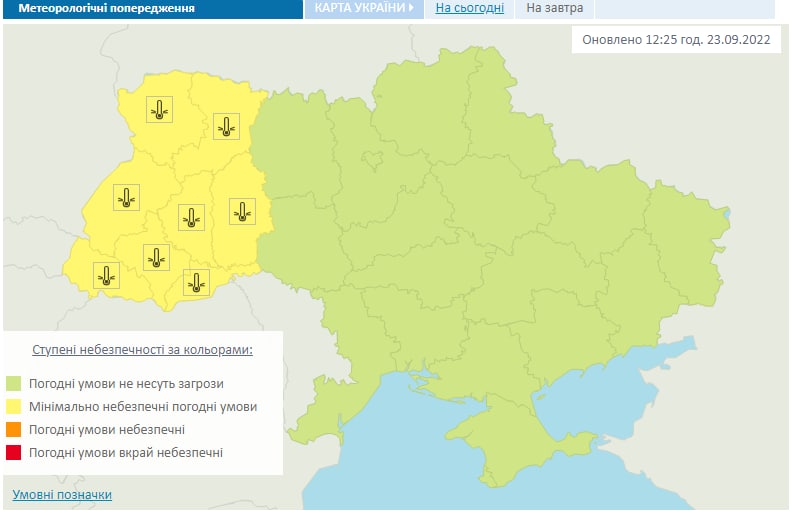Open the Умовні позначки link
The image size is (791, 511).
62,495
